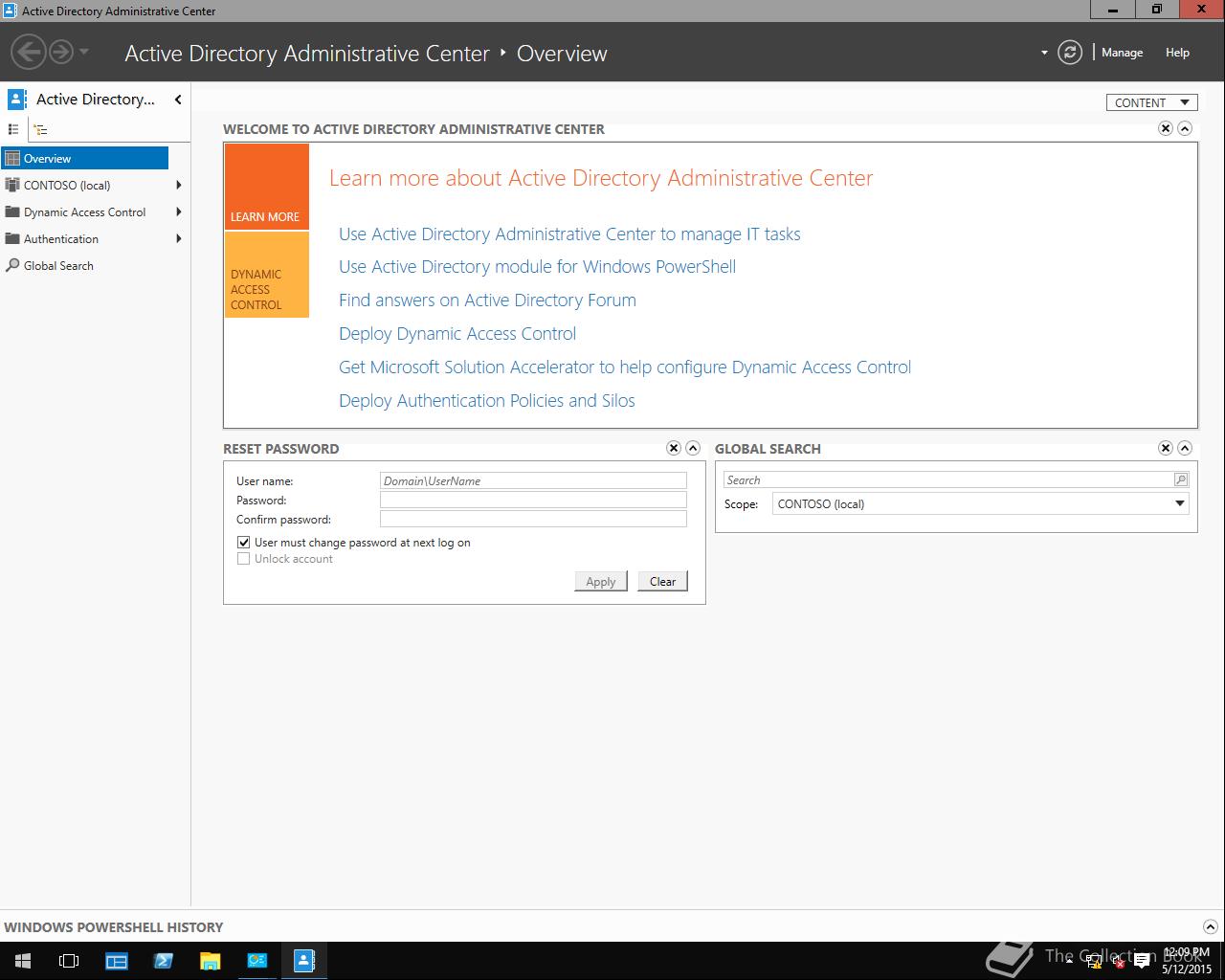Open Task View on taskbar
Image resolution: width=1225 pixels, height=980 pixels.
point(69,961)
